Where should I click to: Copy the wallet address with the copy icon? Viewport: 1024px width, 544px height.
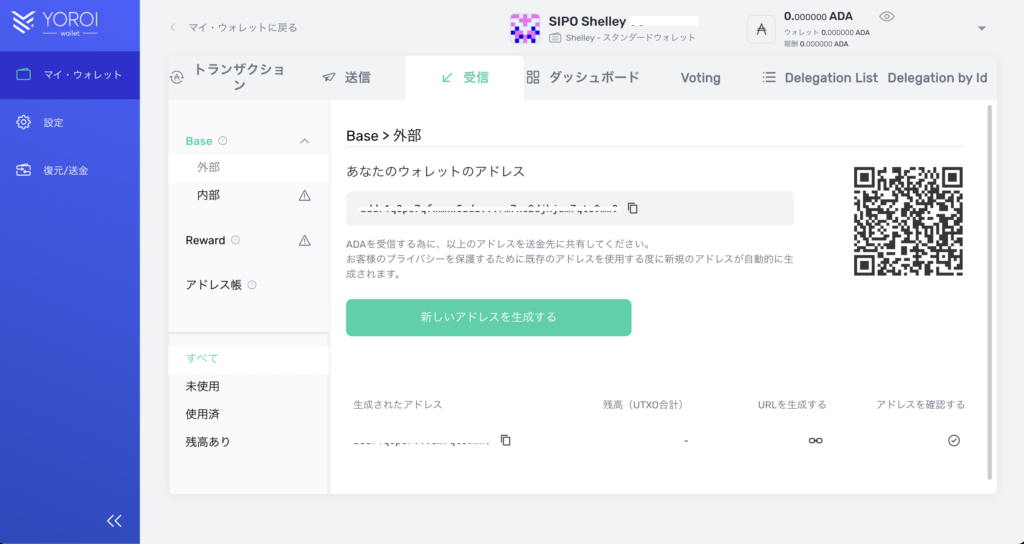tap(632, 208)
